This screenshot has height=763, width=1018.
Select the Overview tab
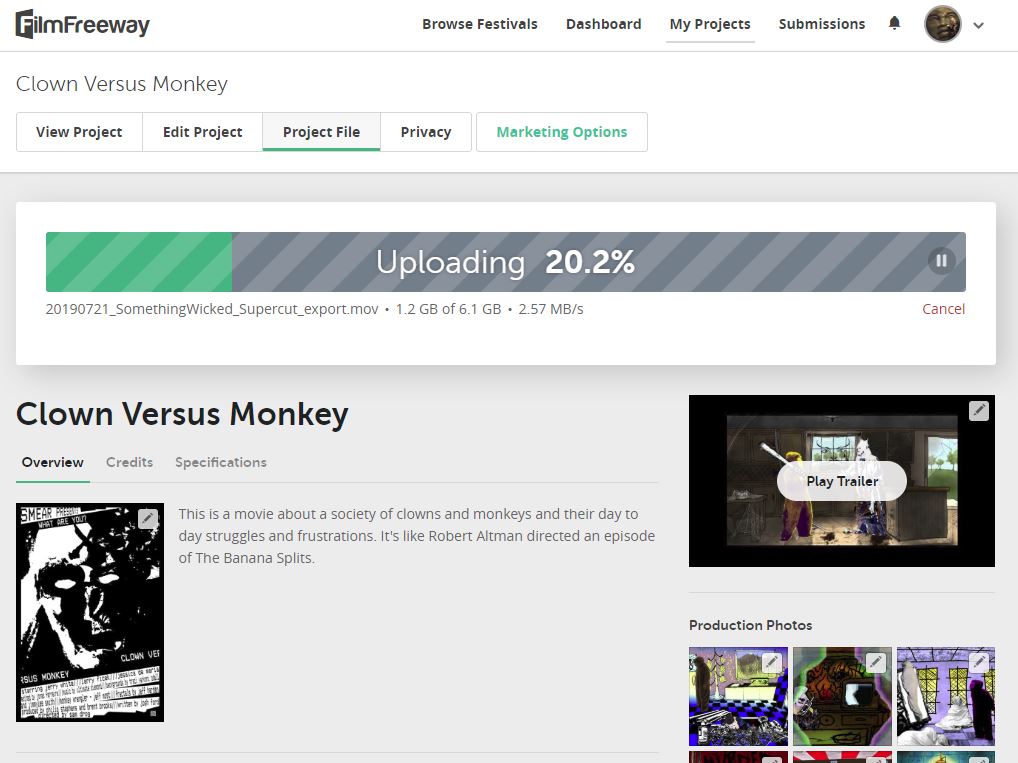click(x=53, y=462)
